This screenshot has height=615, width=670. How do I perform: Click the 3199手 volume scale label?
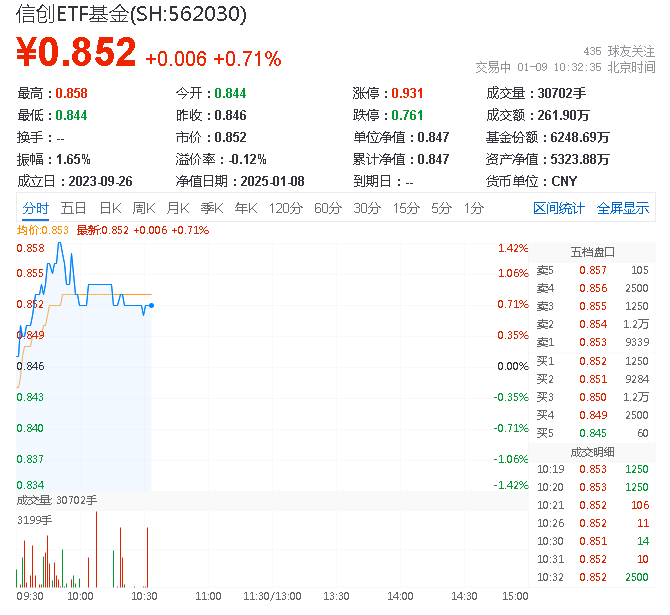click(35, 520)
